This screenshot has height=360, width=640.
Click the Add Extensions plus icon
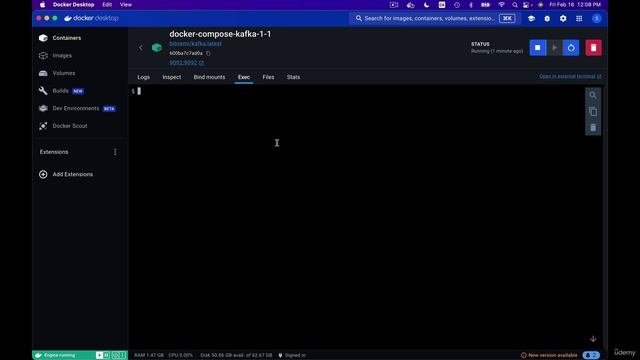tap(43, 174)
